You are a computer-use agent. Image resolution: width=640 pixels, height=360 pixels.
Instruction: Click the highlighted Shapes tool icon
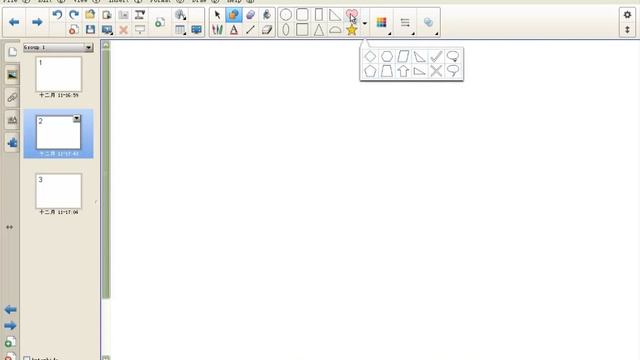pyautogui.click(x=233, y=15)
